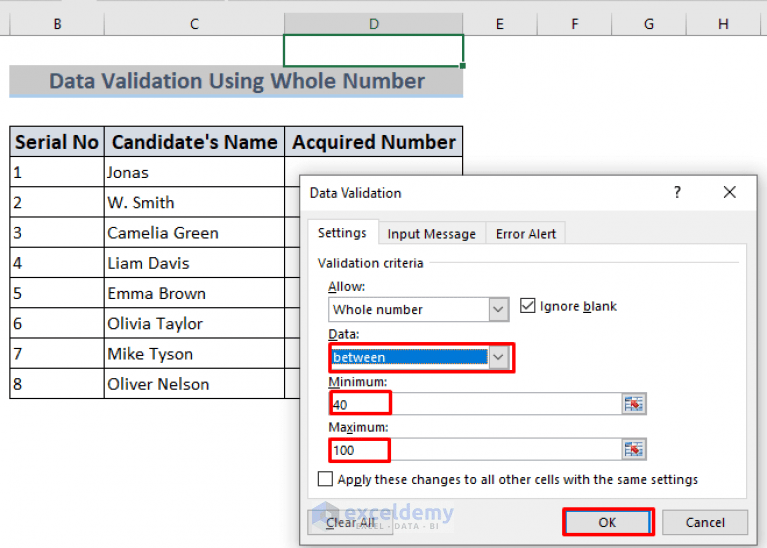Screen dimensions: 767x548
Task: Select the cell containing Emma Brown
Action: coord(194,293)
